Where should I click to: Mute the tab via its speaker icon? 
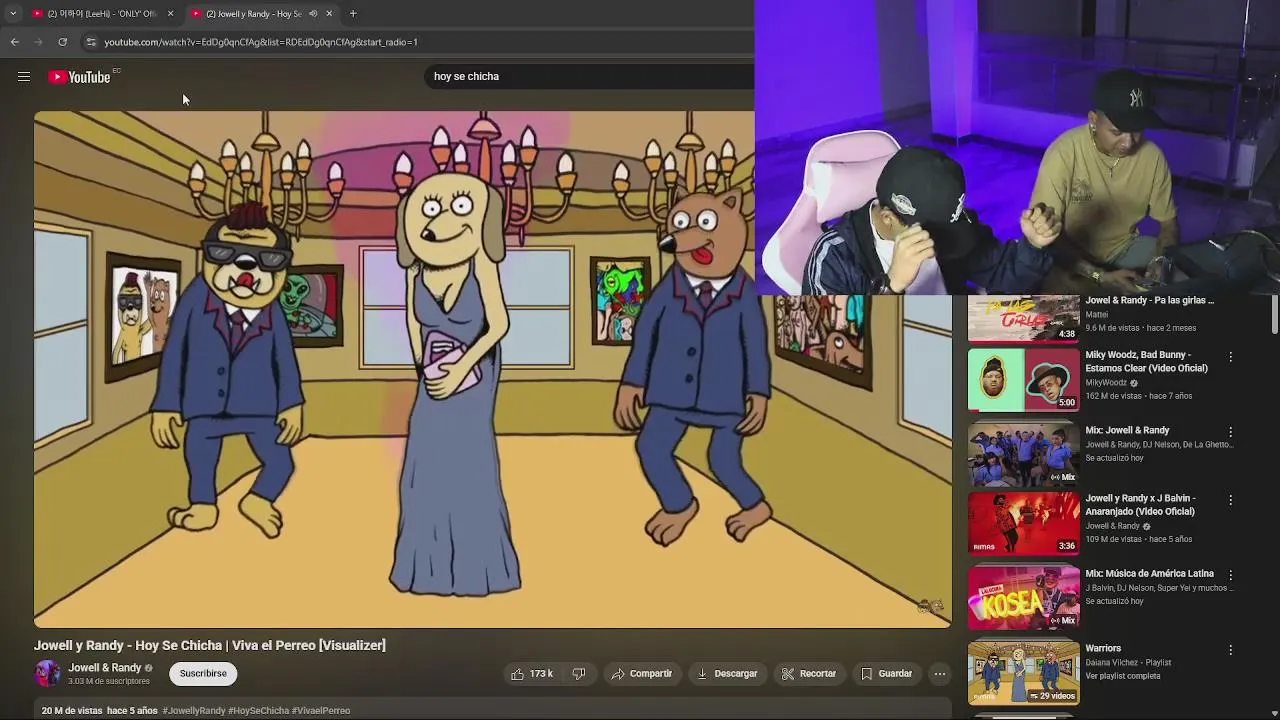click(313, 13)
